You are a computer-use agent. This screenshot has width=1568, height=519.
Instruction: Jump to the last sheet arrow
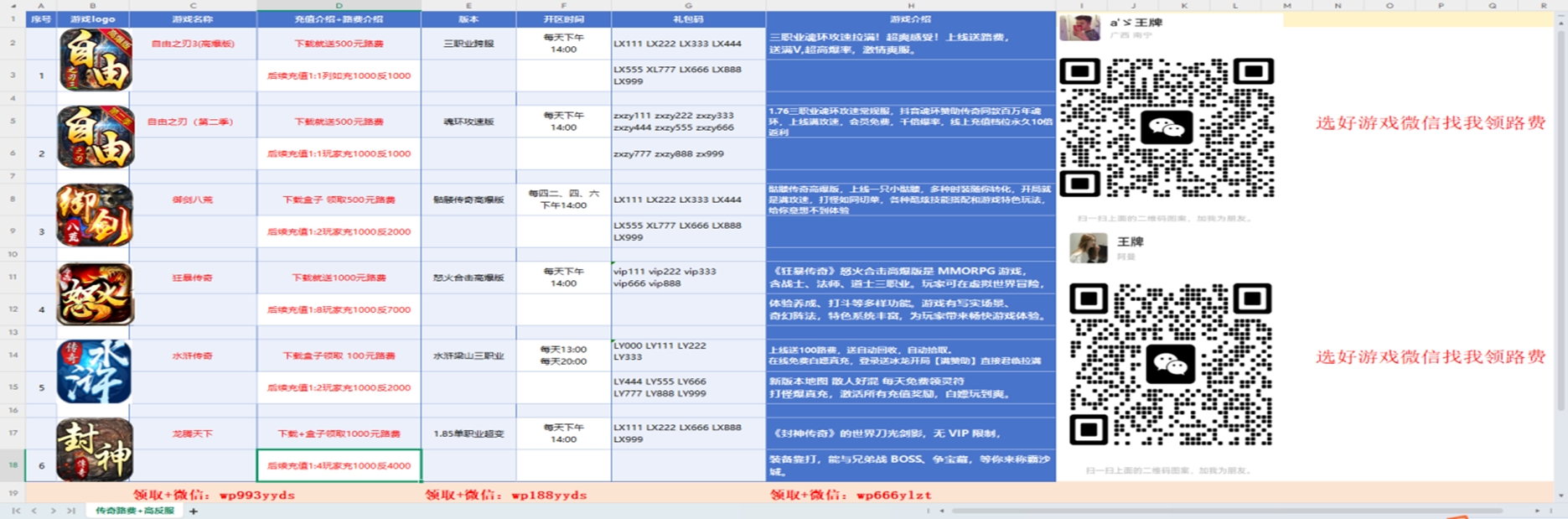click(71, 511)
